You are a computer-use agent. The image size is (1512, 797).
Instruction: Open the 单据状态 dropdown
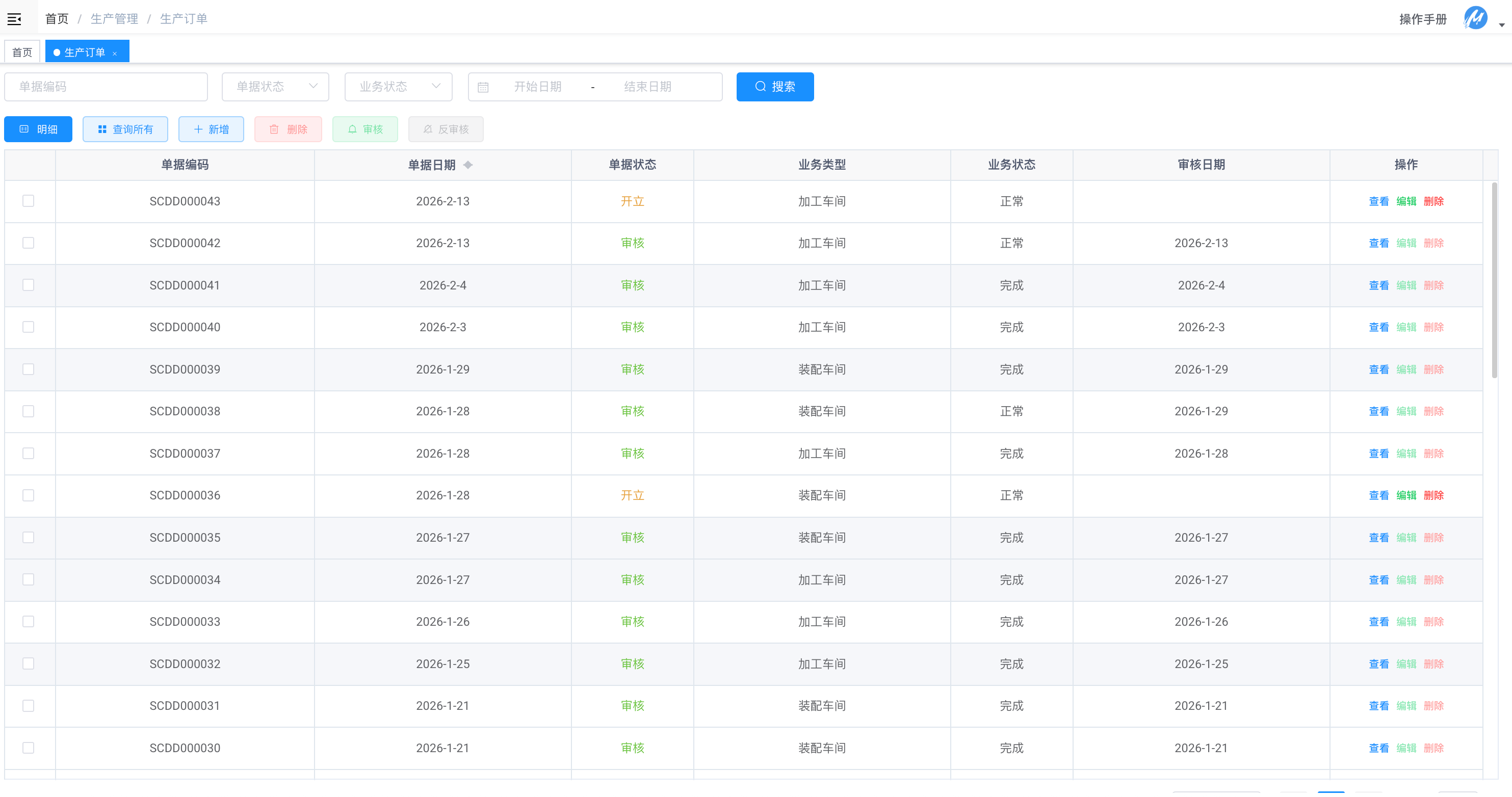pos(275,87)
